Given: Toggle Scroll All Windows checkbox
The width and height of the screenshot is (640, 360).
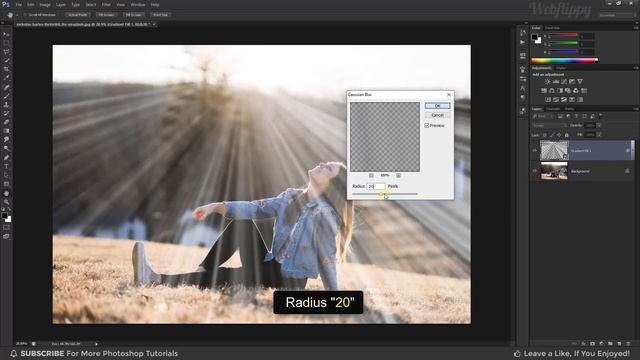Looking at the screenshot, I should click(25, 15).
